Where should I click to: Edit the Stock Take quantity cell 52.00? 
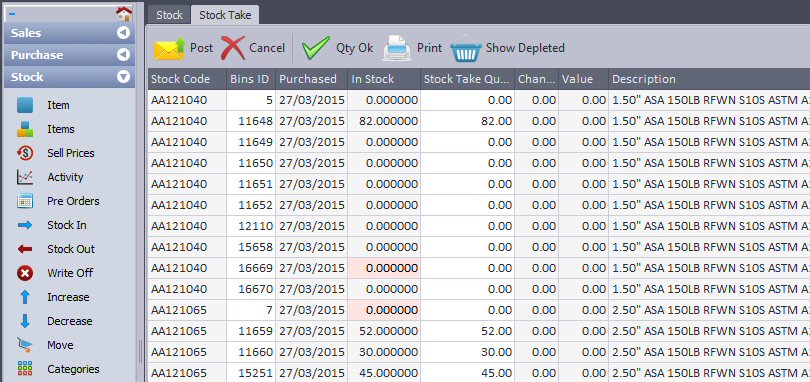[x=468, y=331]
